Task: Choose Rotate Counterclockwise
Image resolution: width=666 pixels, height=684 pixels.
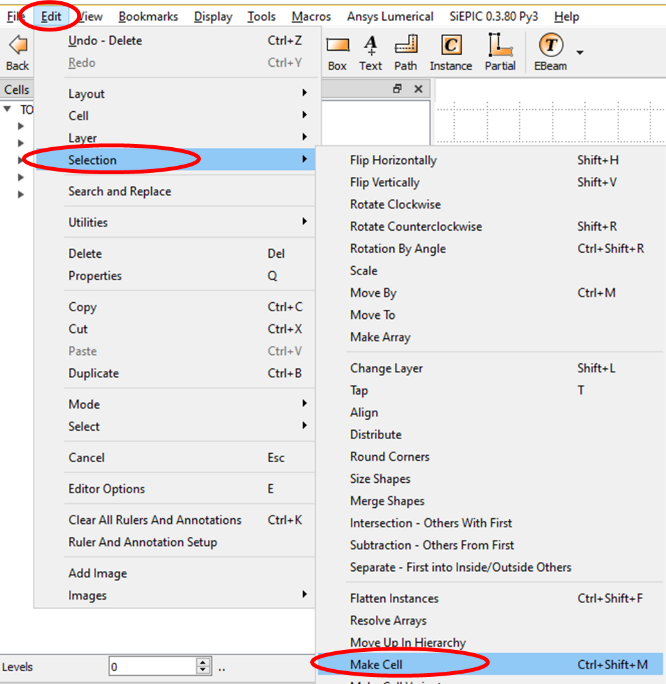Action: (490, 226)
